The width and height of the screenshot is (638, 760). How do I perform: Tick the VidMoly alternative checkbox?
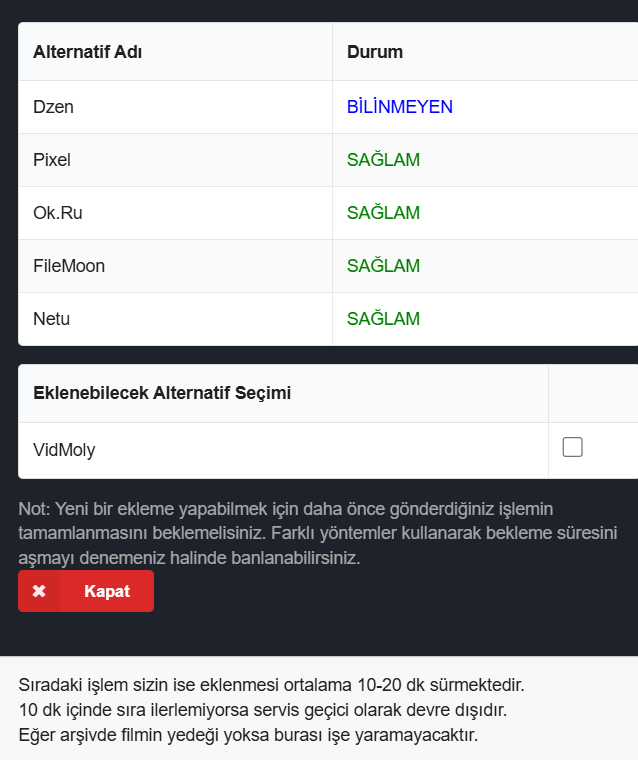click(572, 447)
